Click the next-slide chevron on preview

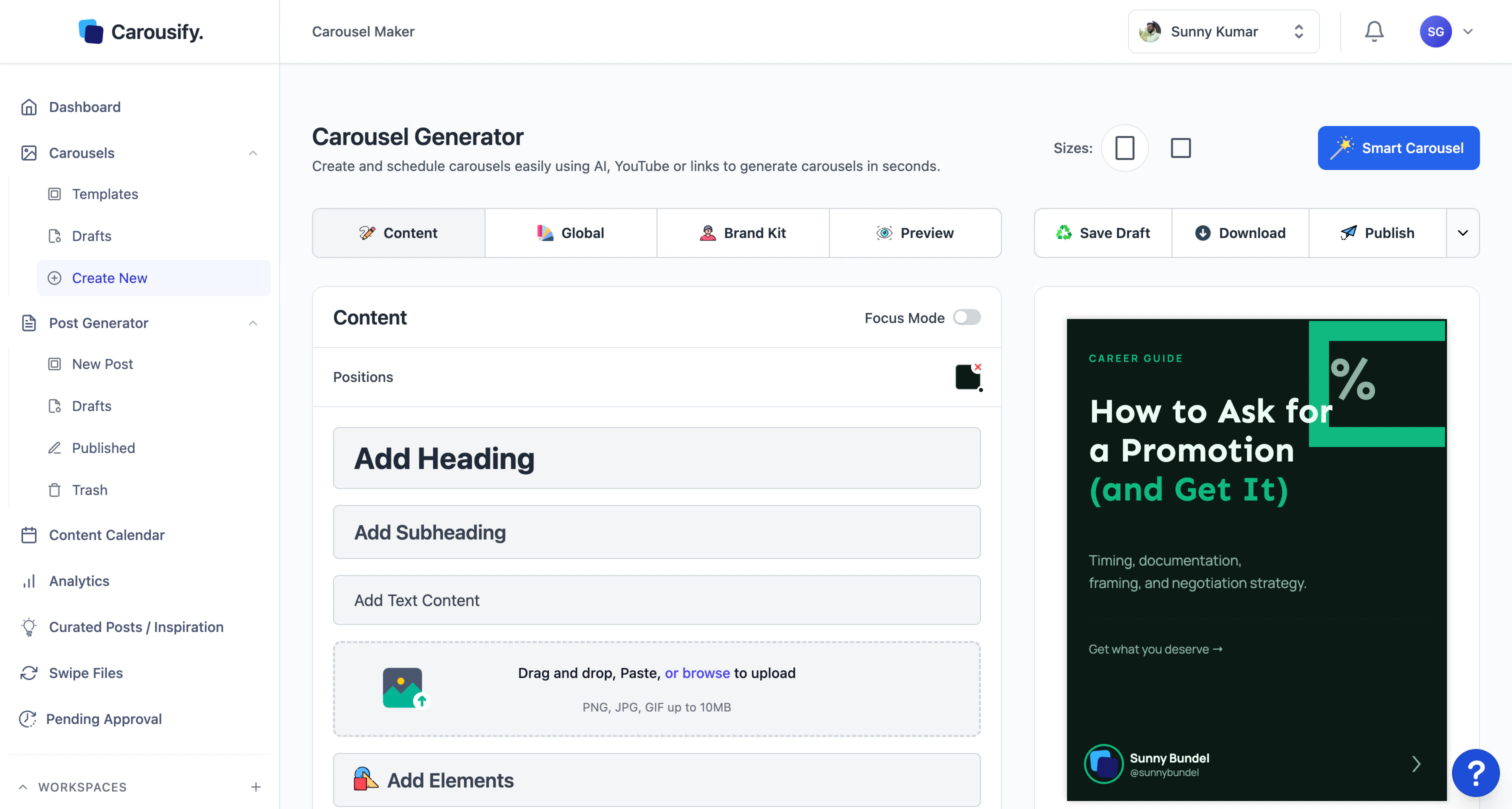(1416, 764)
